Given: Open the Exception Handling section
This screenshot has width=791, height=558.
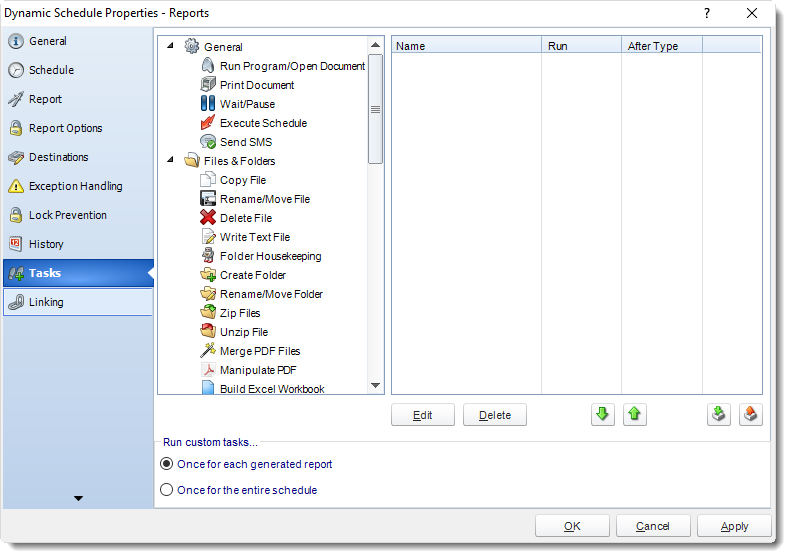Looking at the screenshot, I should pyautogui.click(x=78, y=186).
